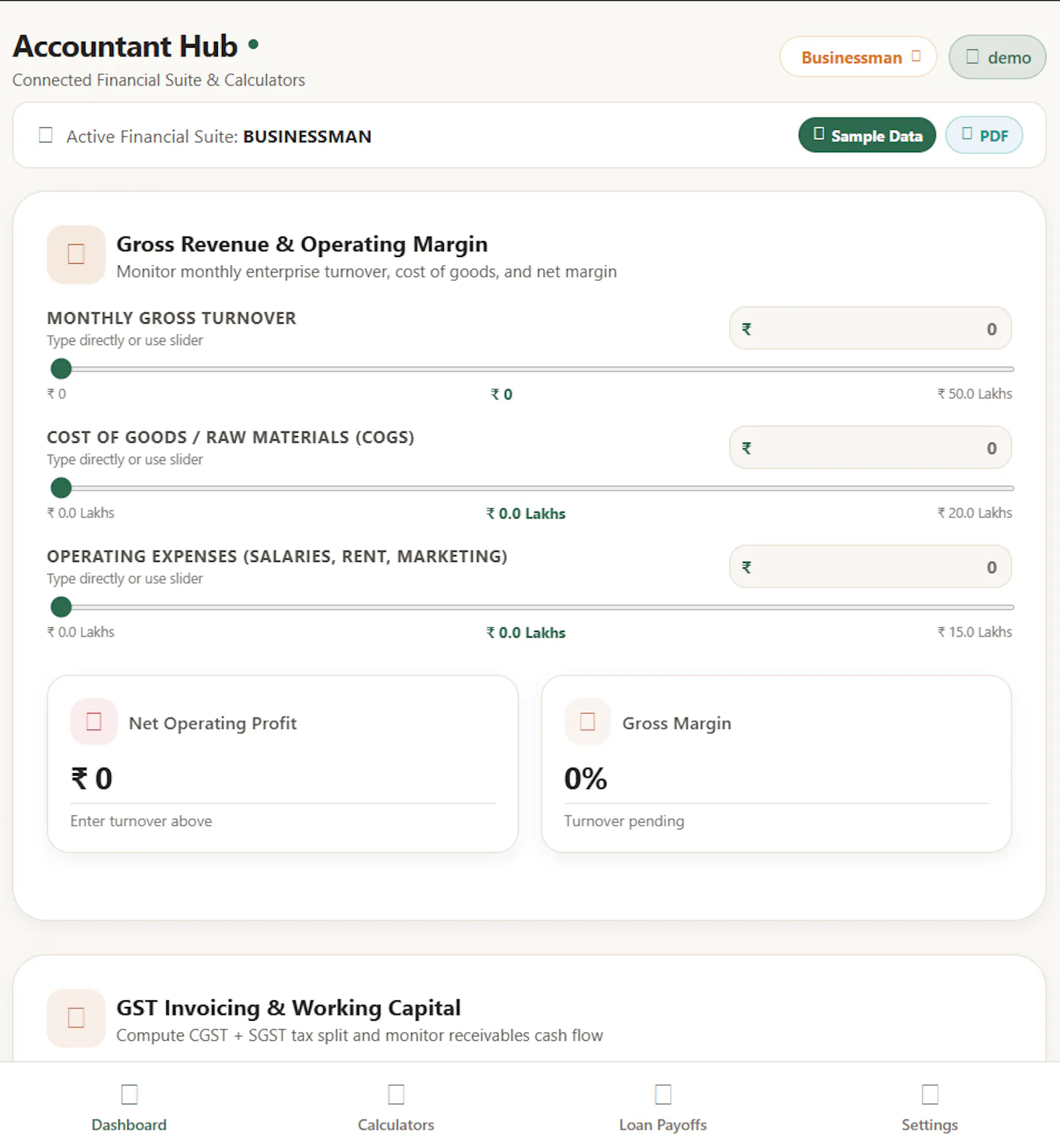Open the Businessman suite selector

coord(858,57)
